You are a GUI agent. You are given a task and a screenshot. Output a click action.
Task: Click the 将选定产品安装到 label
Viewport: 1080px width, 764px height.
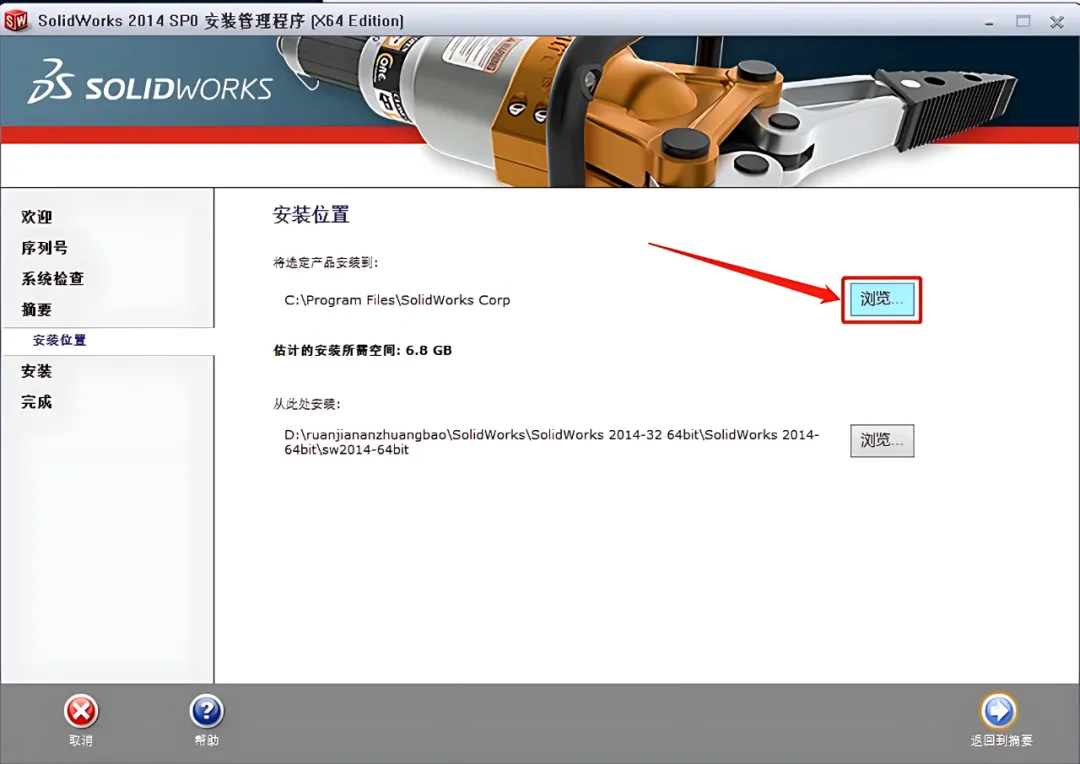click(326, 262)
